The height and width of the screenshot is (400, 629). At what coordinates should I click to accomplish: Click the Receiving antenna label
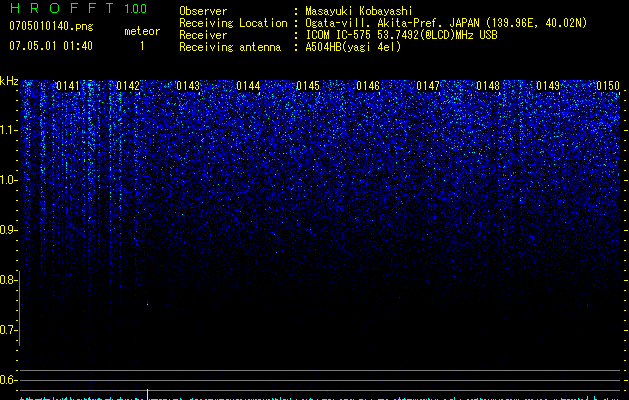(230, 47)
